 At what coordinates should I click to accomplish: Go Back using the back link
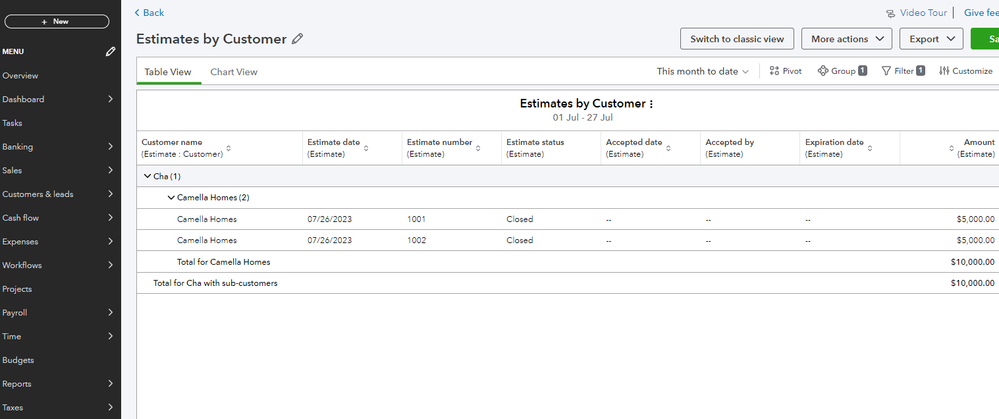tap(149, 12)
